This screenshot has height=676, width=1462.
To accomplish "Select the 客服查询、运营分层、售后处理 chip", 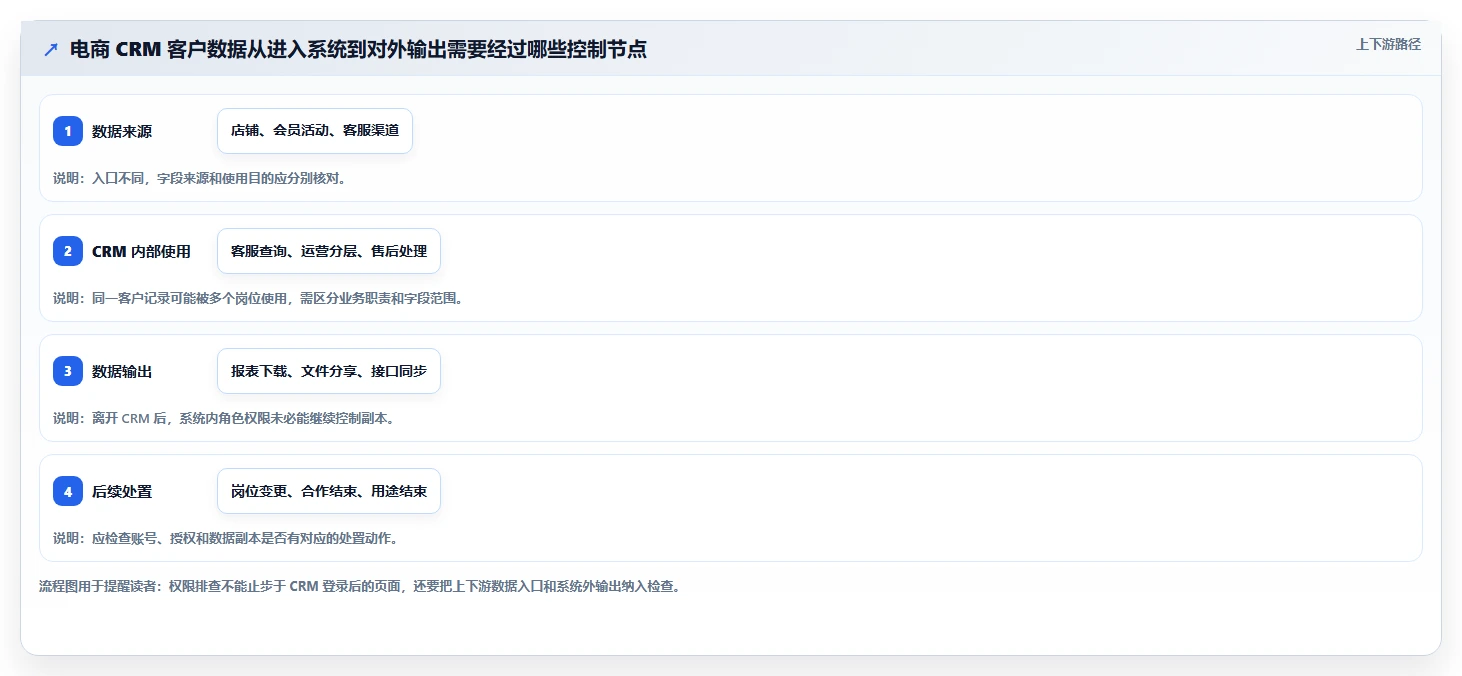I will 329,251.
